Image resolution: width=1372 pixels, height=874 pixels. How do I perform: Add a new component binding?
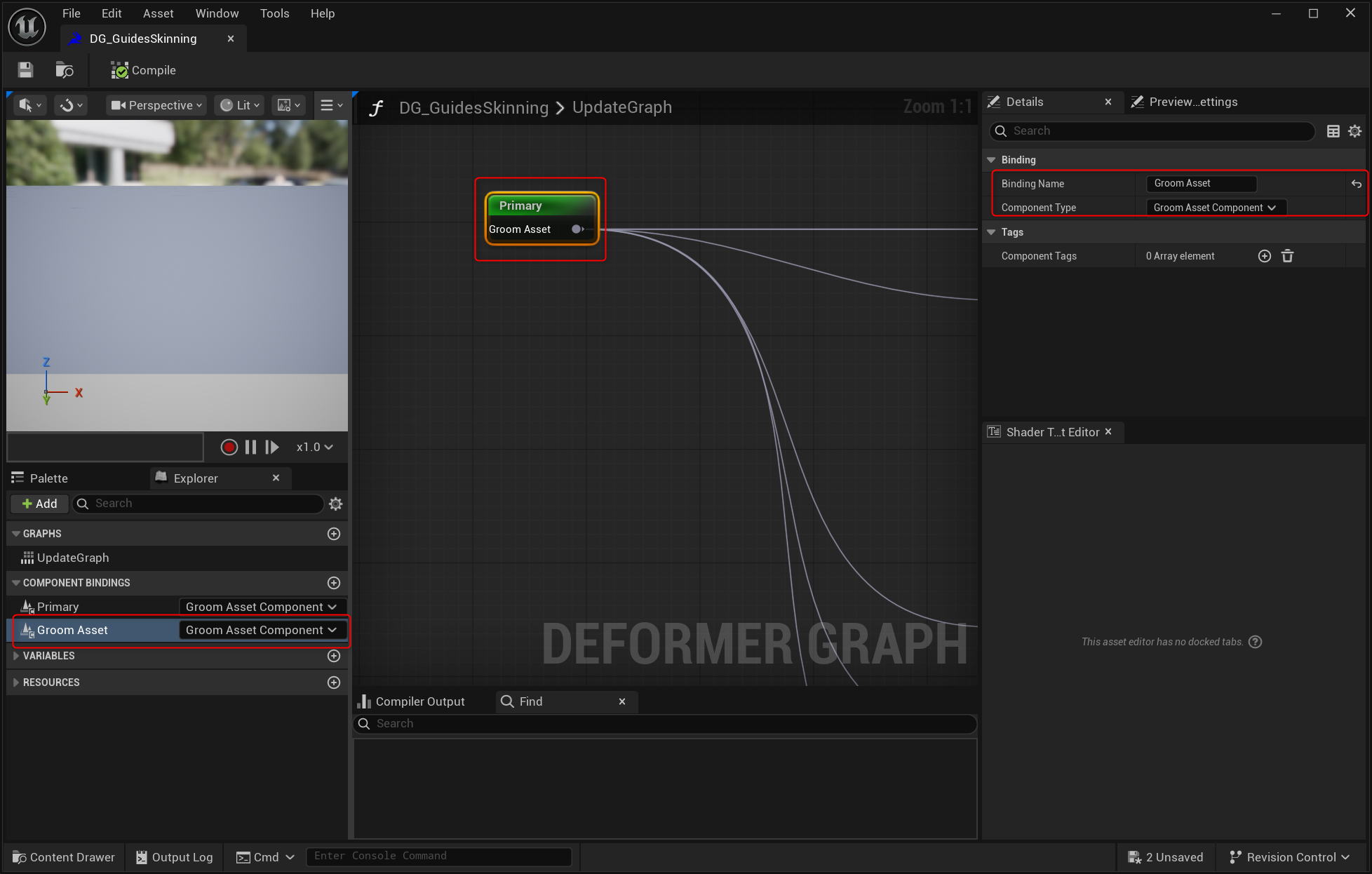(x=334, y=583)
